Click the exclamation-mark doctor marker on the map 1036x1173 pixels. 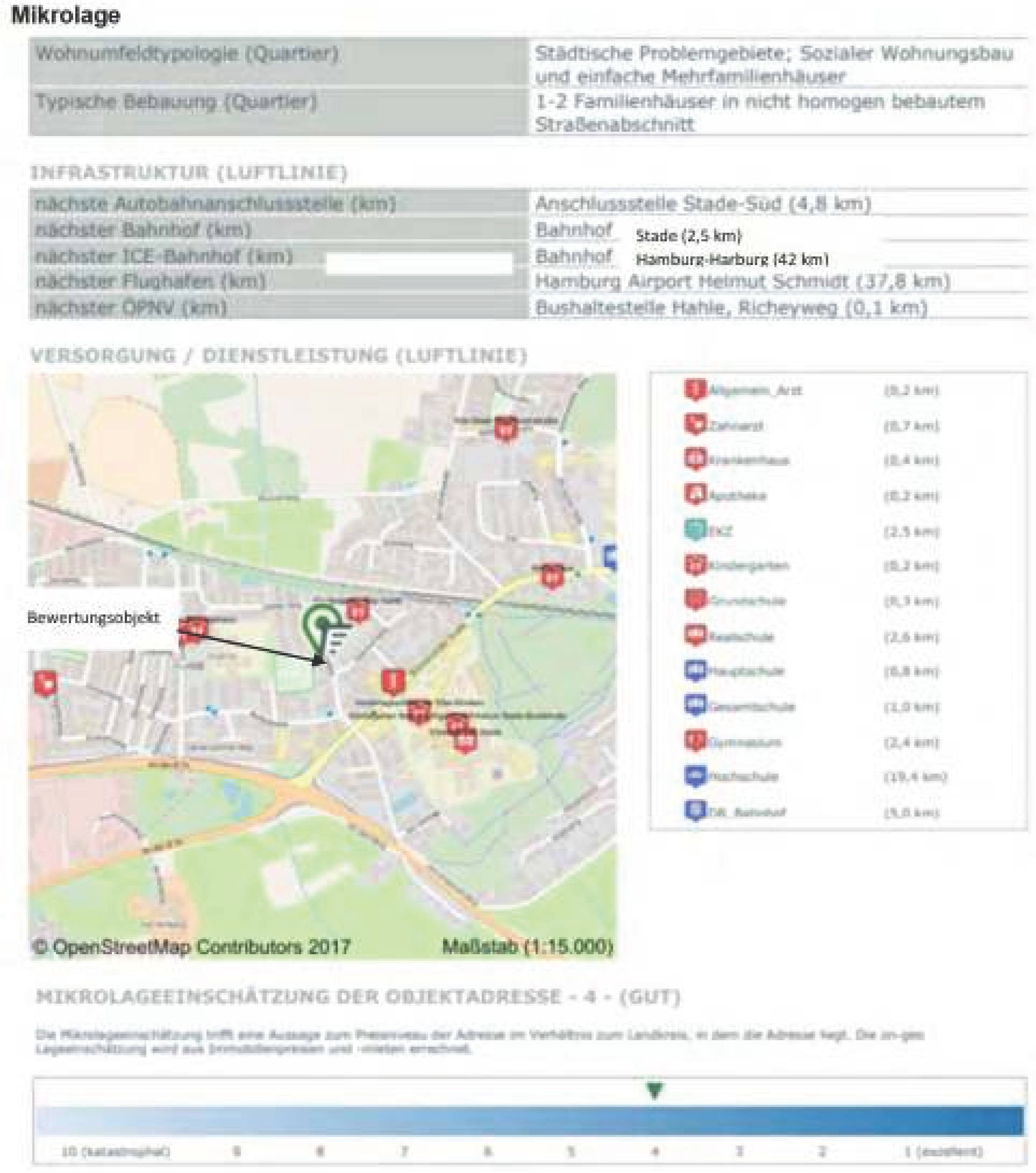pos(393,682)
